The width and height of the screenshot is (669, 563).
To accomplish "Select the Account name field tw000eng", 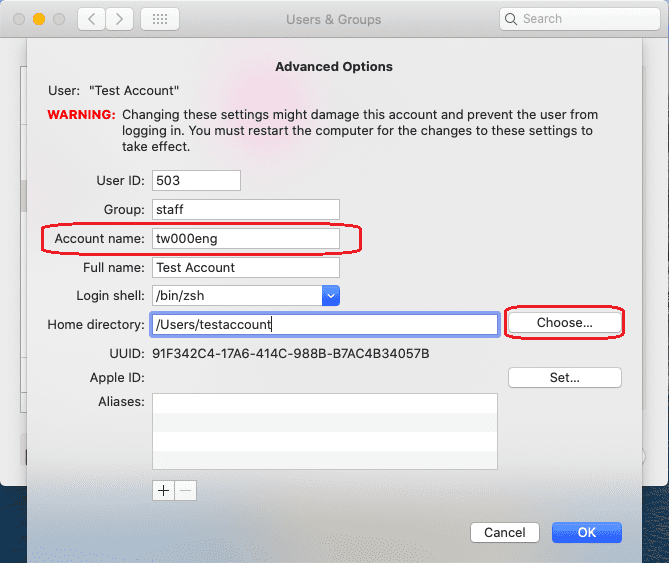I will (x=245, y=239).
